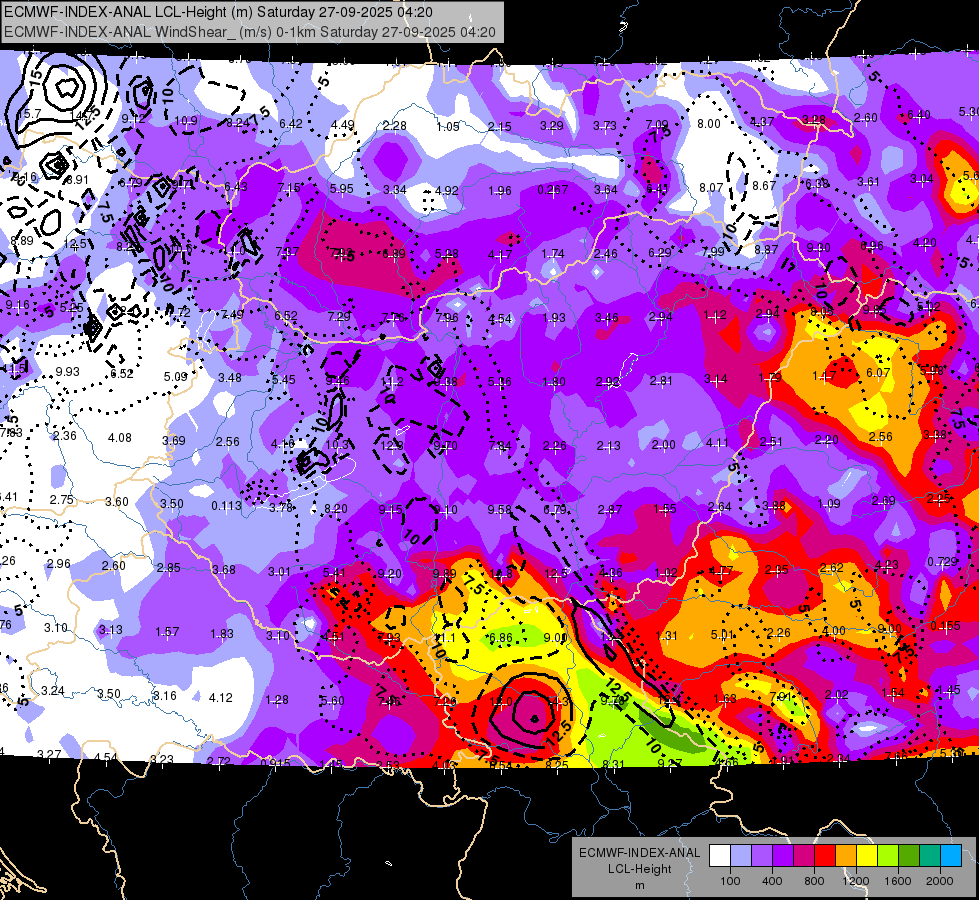Click the violet swatch before the magenta one
The image size is (979, 900).
783,855
